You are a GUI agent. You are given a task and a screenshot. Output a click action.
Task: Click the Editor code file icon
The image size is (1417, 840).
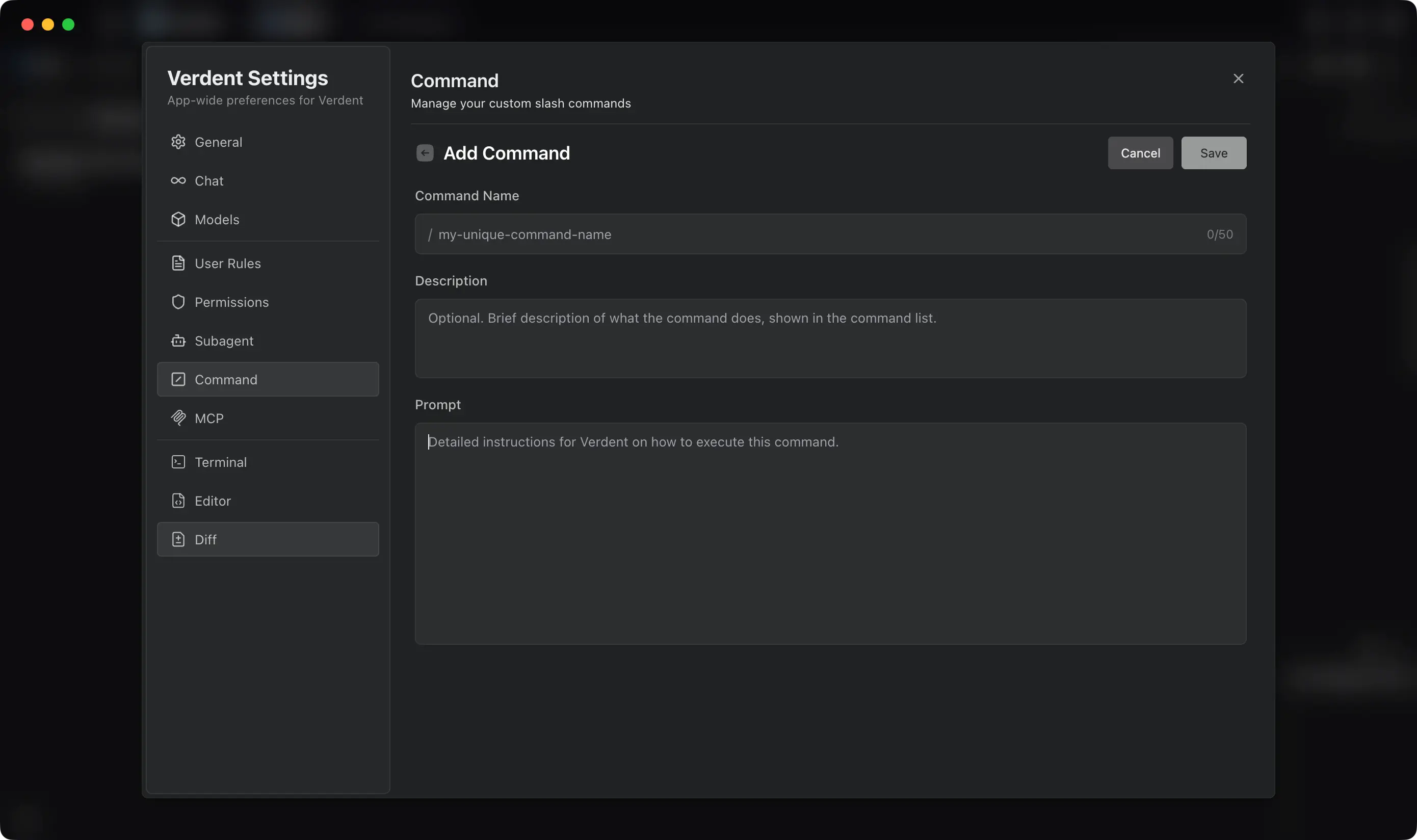[178, 501]
